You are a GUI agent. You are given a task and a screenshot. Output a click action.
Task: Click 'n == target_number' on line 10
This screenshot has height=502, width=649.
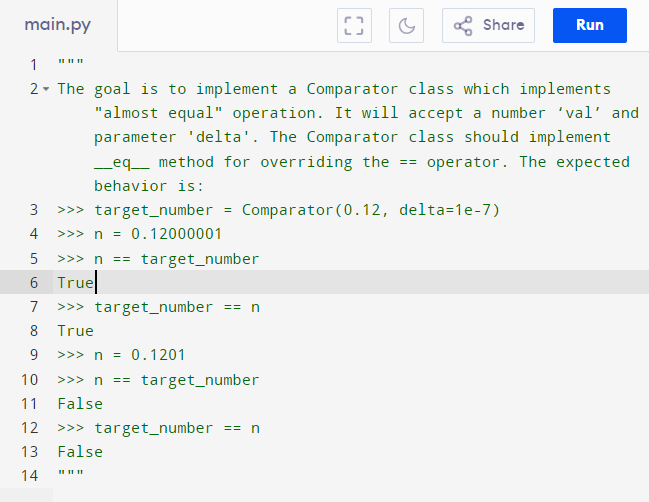coord(177,380)
